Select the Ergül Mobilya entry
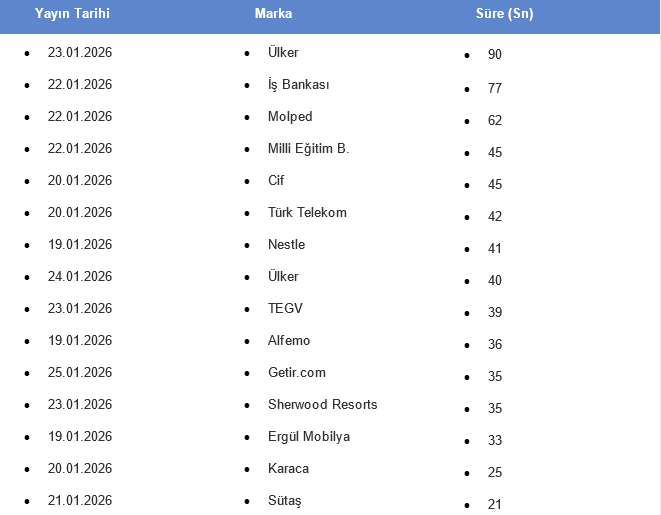This screenshot has height=515, width=661. coord(308,437)
